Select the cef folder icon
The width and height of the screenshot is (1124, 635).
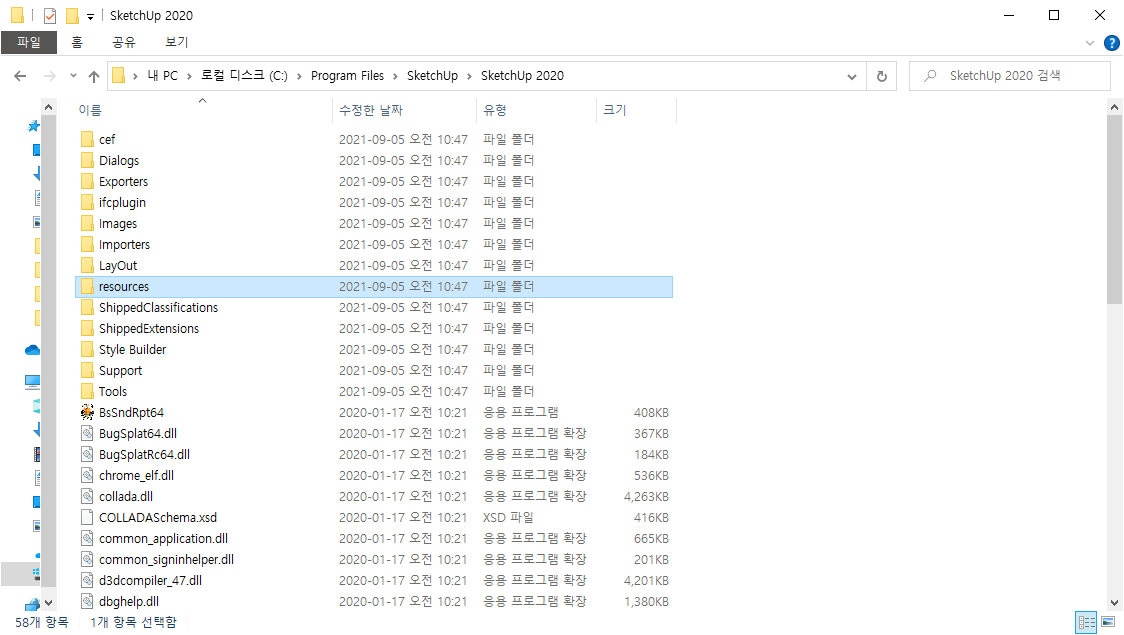point(87,139)
